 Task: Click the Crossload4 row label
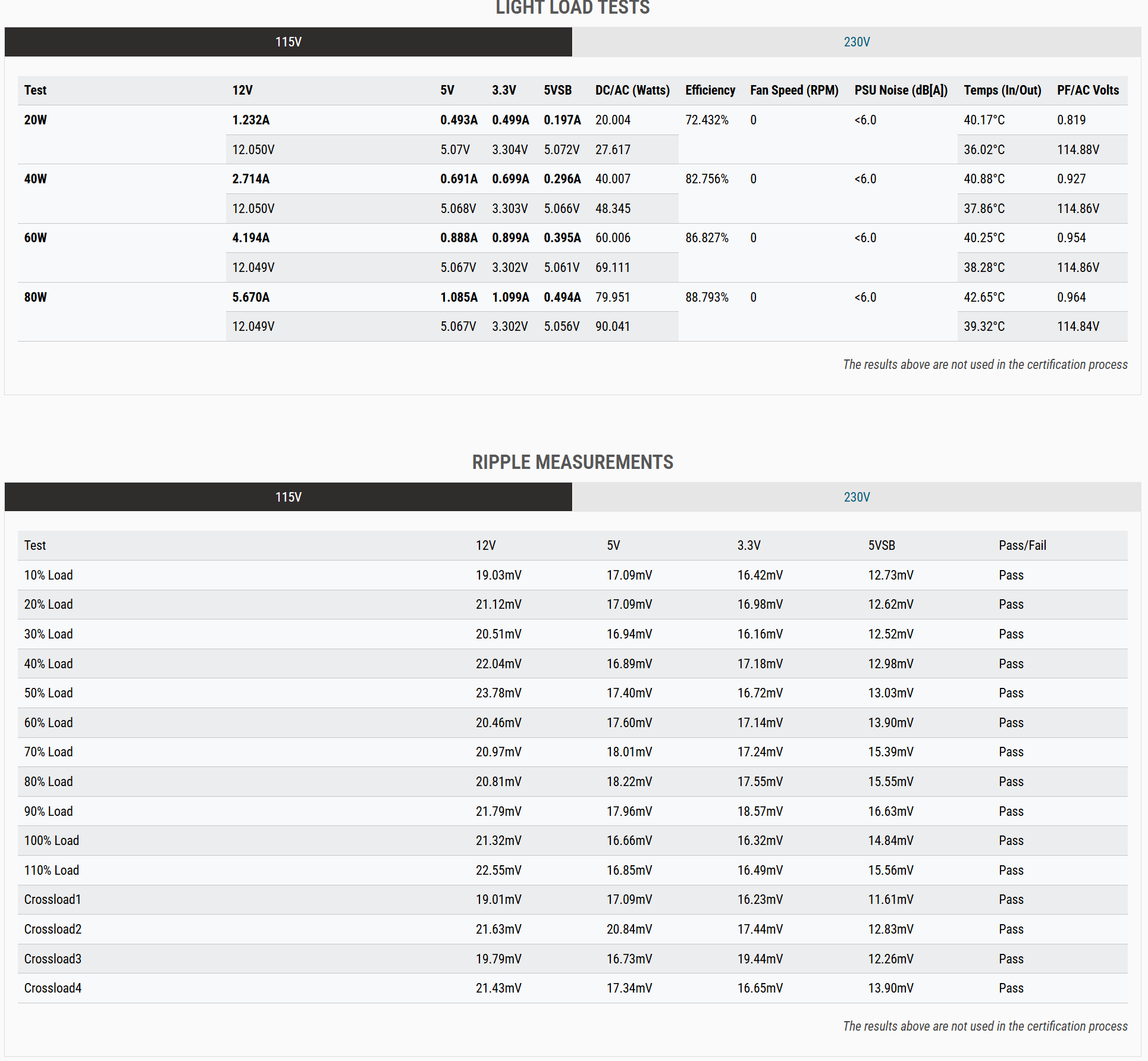(x=52, y=988)
